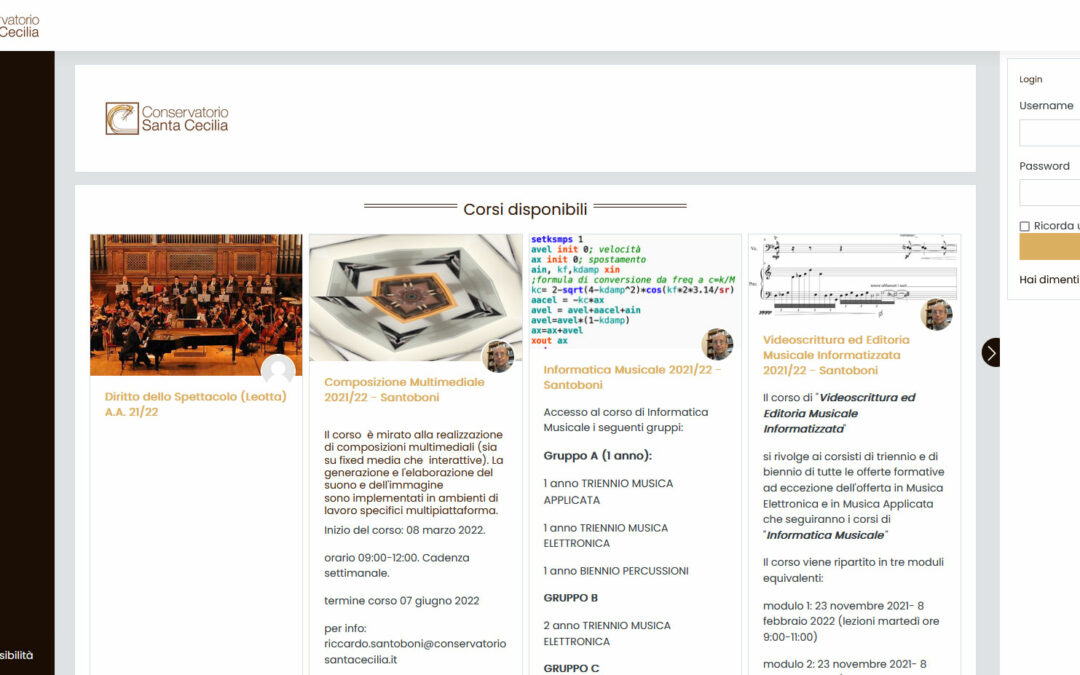Click the top-left Santa Cecilia site logo
This screenshot has height=675, width=1080.
pyautogui.click(x=20, y=25)
